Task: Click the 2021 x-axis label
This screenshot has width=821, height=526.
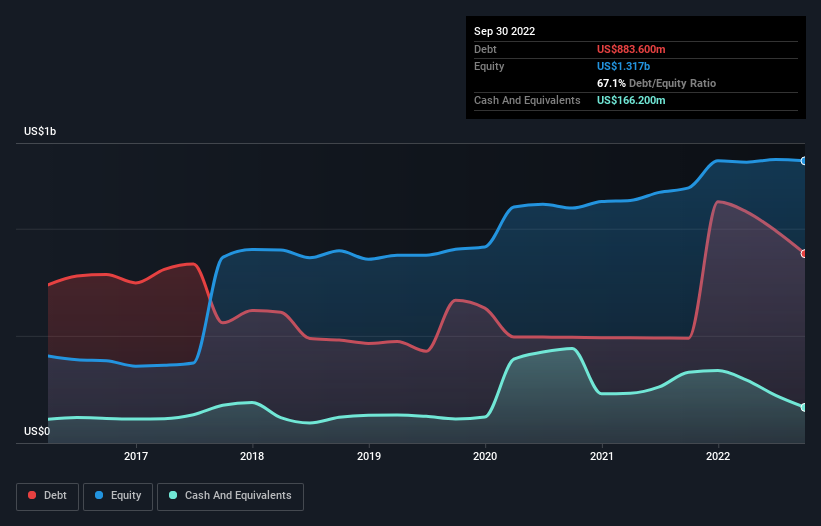Action: [x=602, y=456]
